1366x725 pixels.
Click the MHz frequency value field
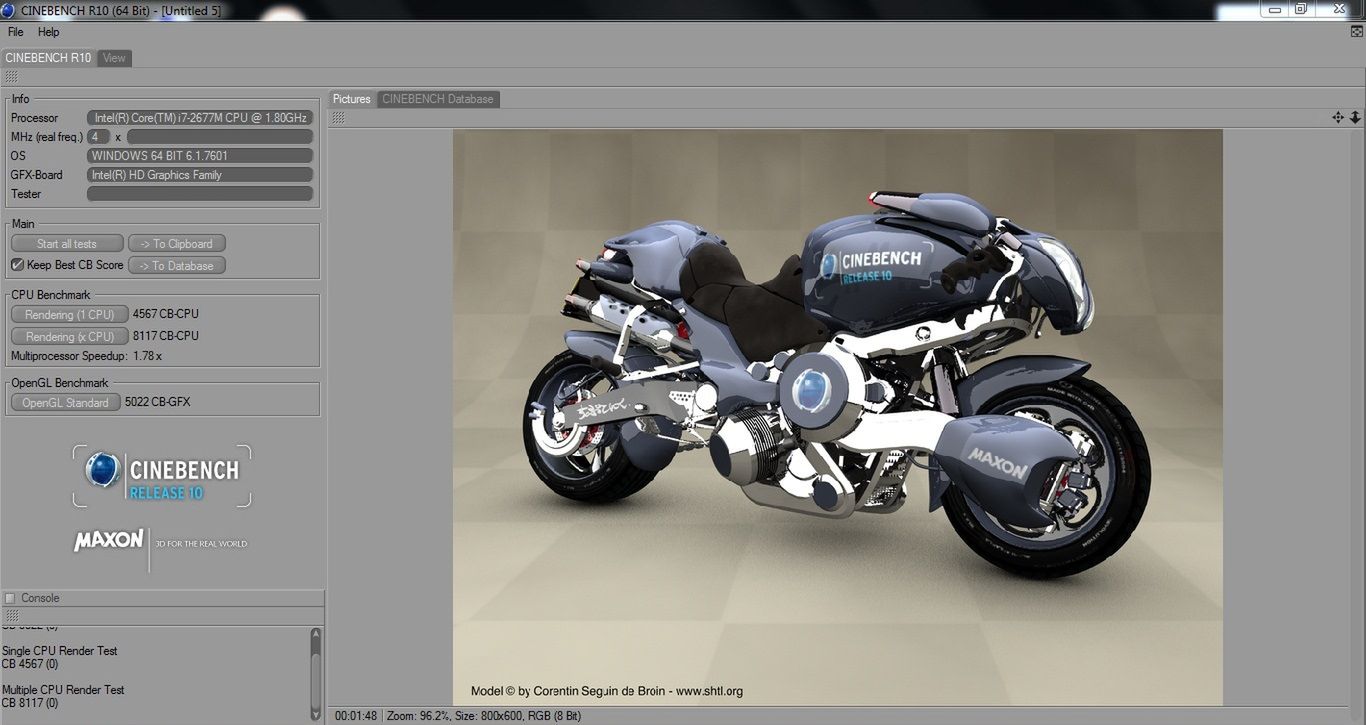pyautogui.click(x=220, y=137)
